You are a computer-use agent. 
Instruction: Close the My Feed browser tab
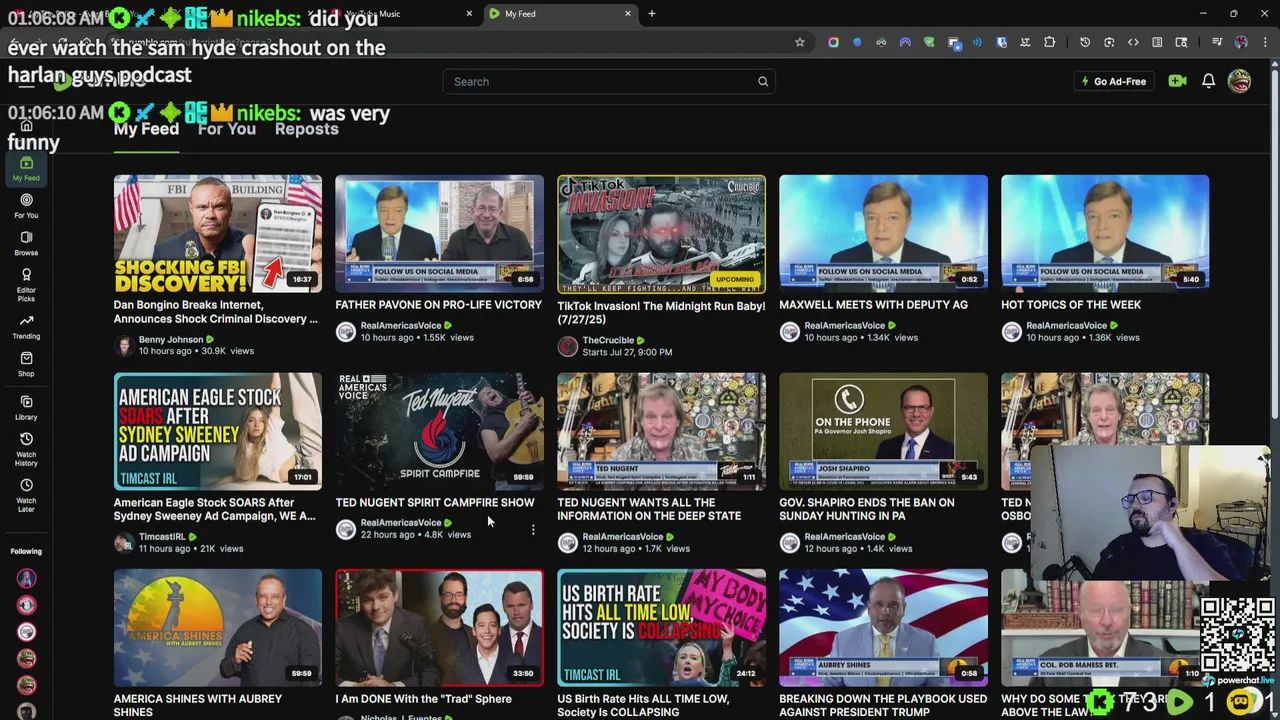click(x=628, y=13)
